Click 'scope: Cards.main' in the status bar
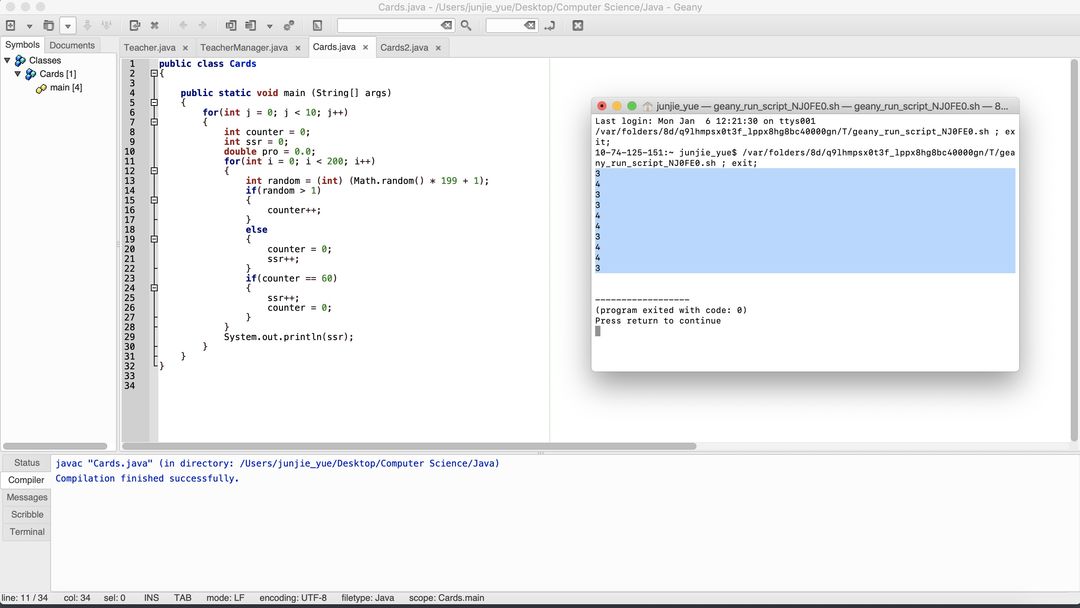1080x608 pixels. pyautogui.click(x=446, y=598)
